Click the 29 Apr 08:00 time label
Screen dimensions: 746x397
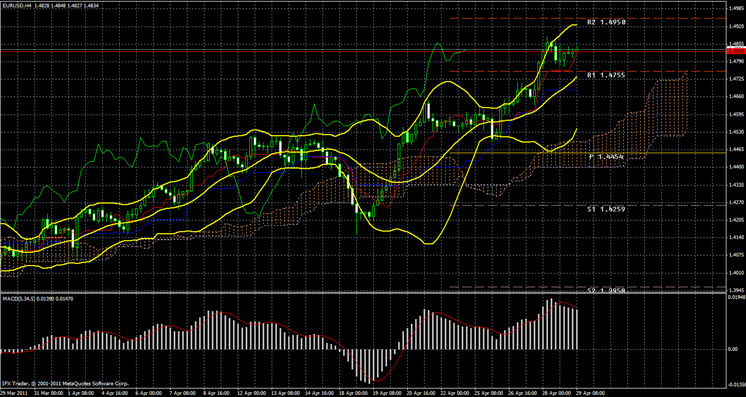[590, 394]
